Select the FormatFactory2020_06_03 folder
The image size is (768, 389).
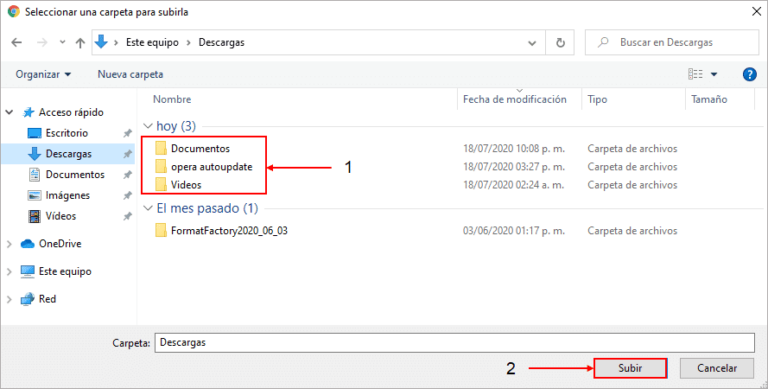pos(221,231)
